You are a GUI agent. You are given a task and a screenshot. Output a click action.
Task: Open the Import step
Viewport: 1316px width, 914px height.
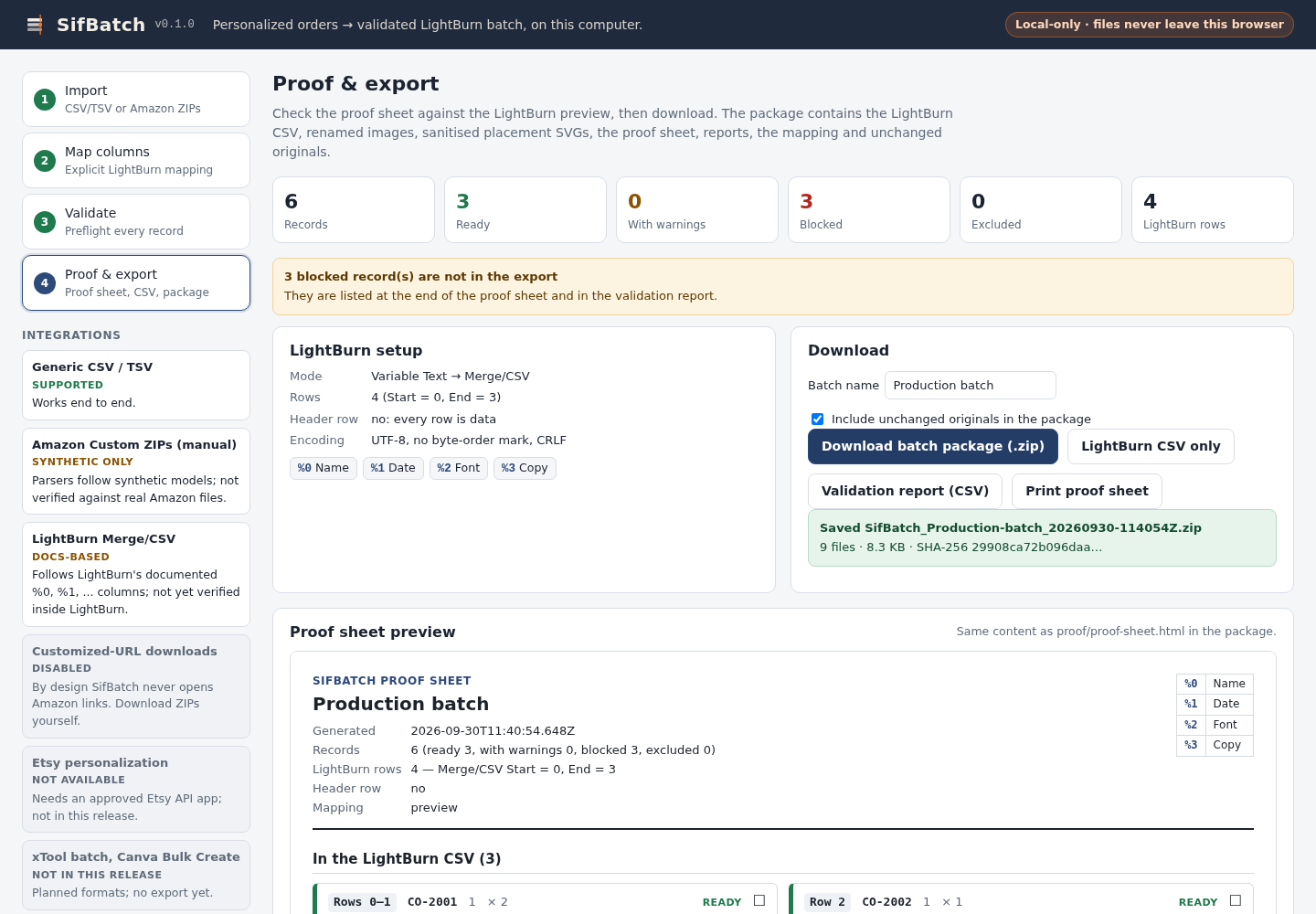(136, 99)
